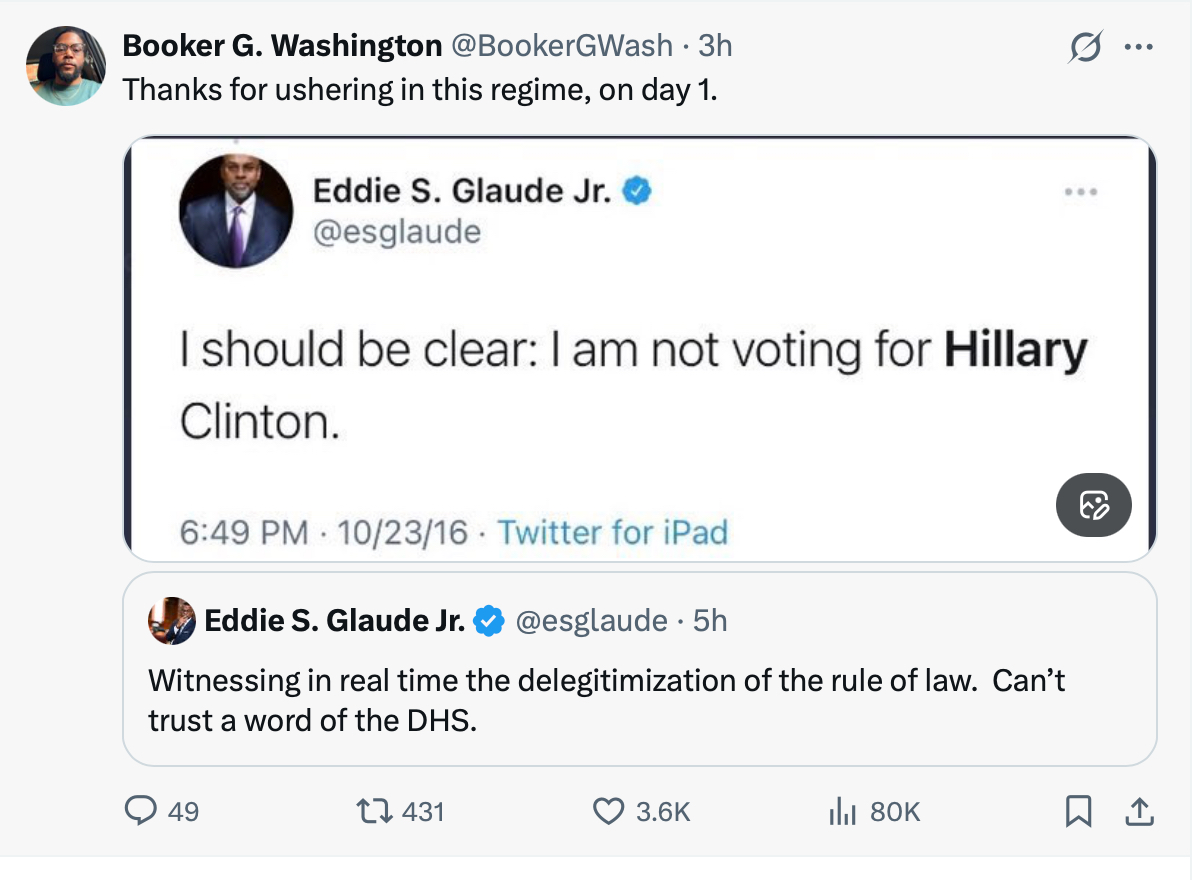The height and width of the screenshot is (880, 1194).
Task: Click Eddie S. Glaude Jr. quoted name
Action: pos(334,621)
